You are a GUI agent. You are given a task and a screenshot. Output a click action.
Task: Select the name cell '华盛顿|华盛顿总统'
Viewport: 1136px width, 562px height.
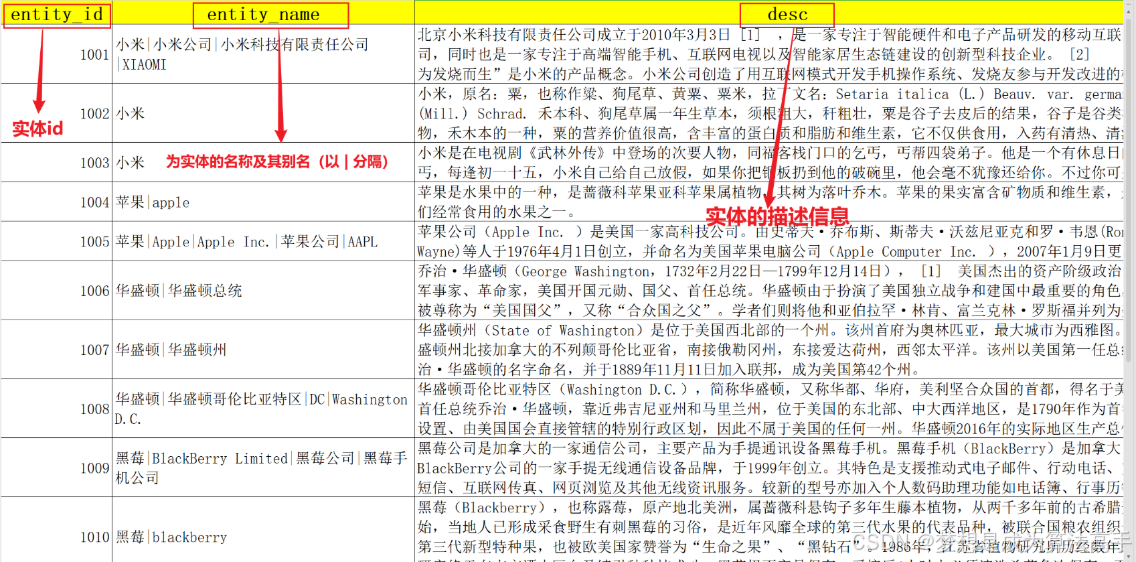pyautogui.click(x=264, y=290)
